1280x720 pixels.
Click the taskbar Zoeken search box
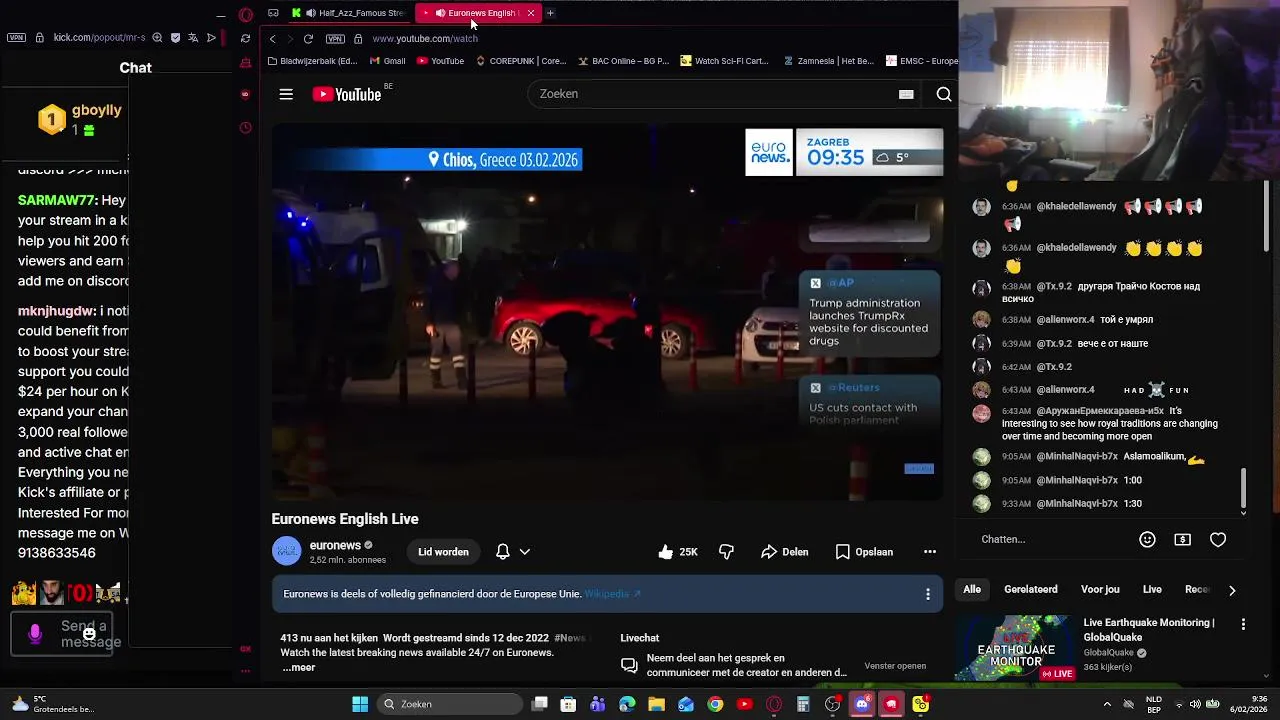[x=450, y=704]
